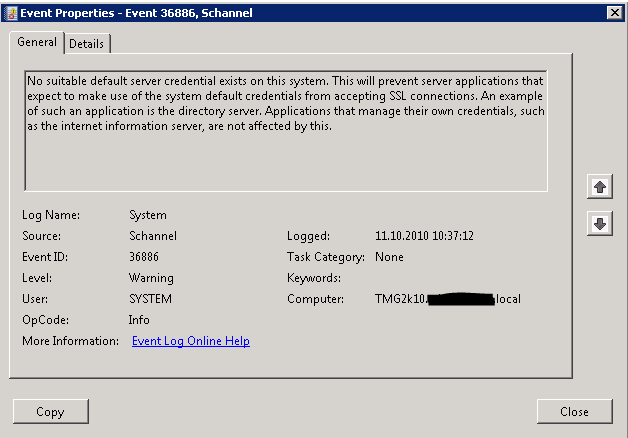Click the down arrow for next event

pos(600,223)
